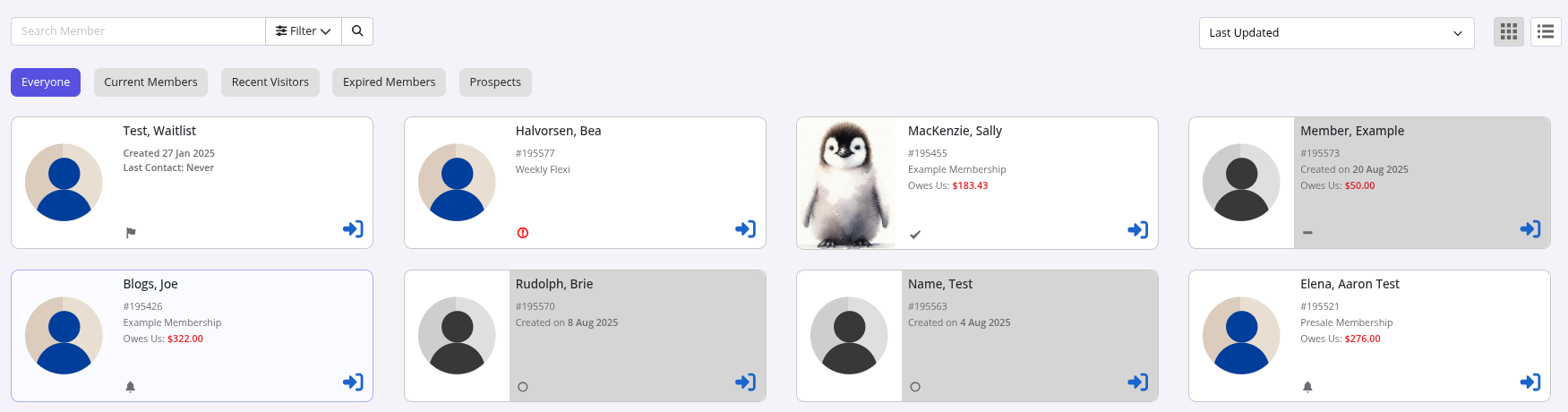1568x412 pixels.
Task: Click the Prospects filter button
Action: (x=495, y=82)
